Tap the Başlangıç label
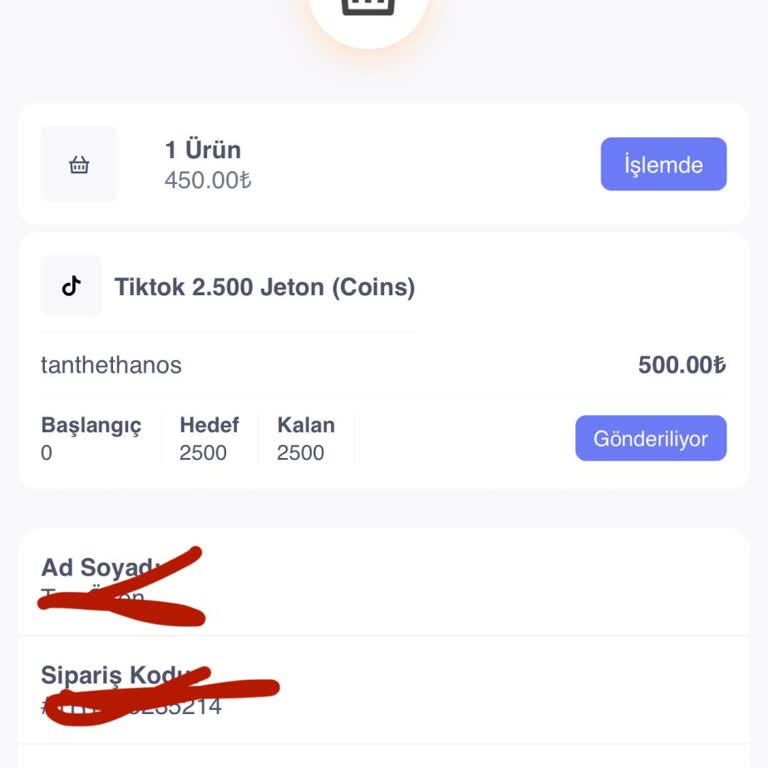768x768 pixels. (91, 425)
